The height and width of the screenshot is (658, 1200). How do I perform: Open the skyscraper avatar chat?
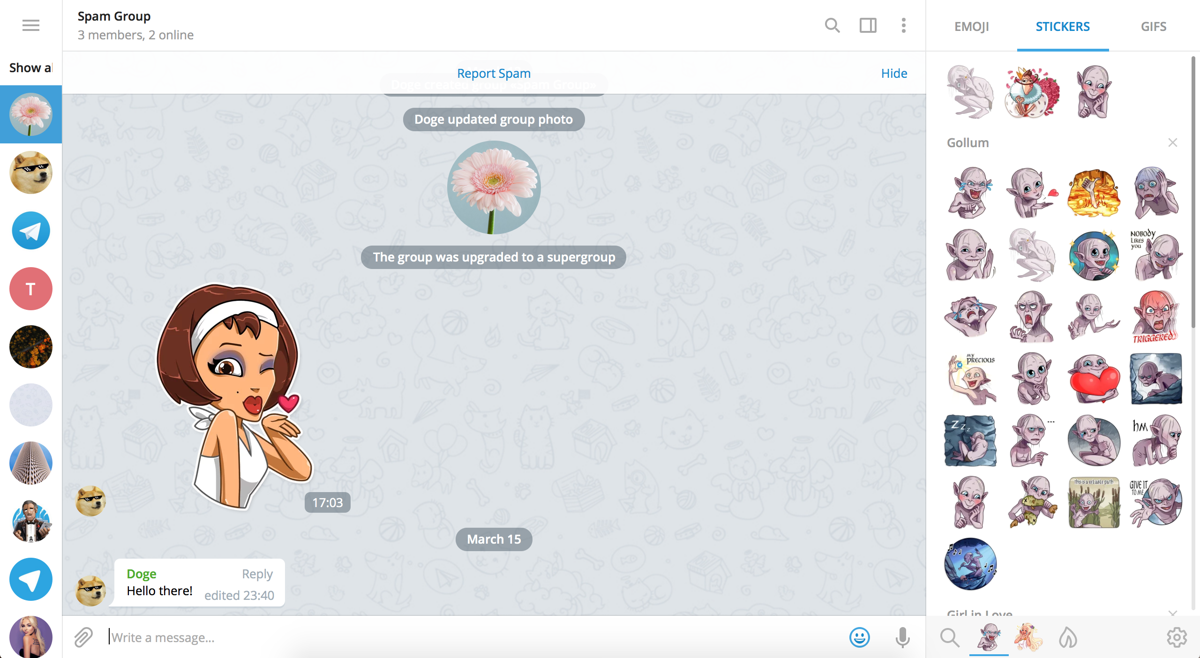point(31,463)
